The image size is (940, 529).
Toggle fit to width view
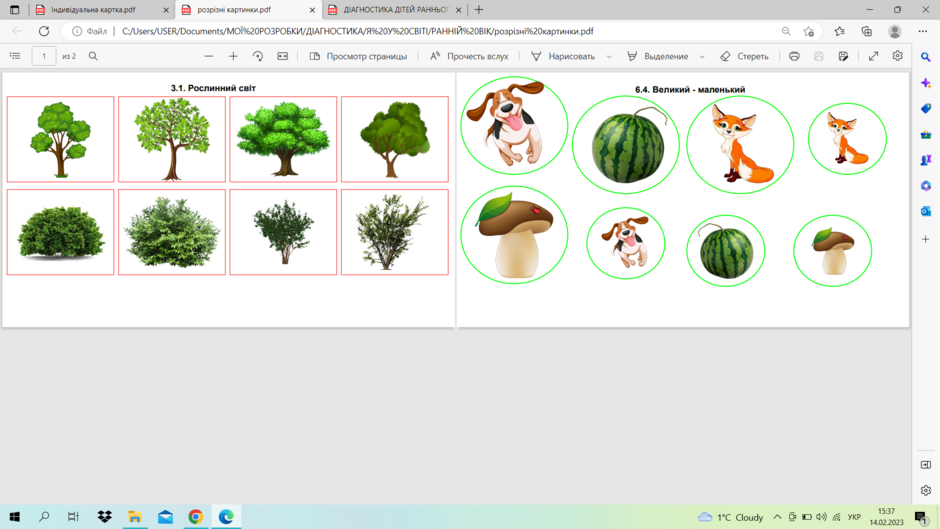(x=282, y=56)
